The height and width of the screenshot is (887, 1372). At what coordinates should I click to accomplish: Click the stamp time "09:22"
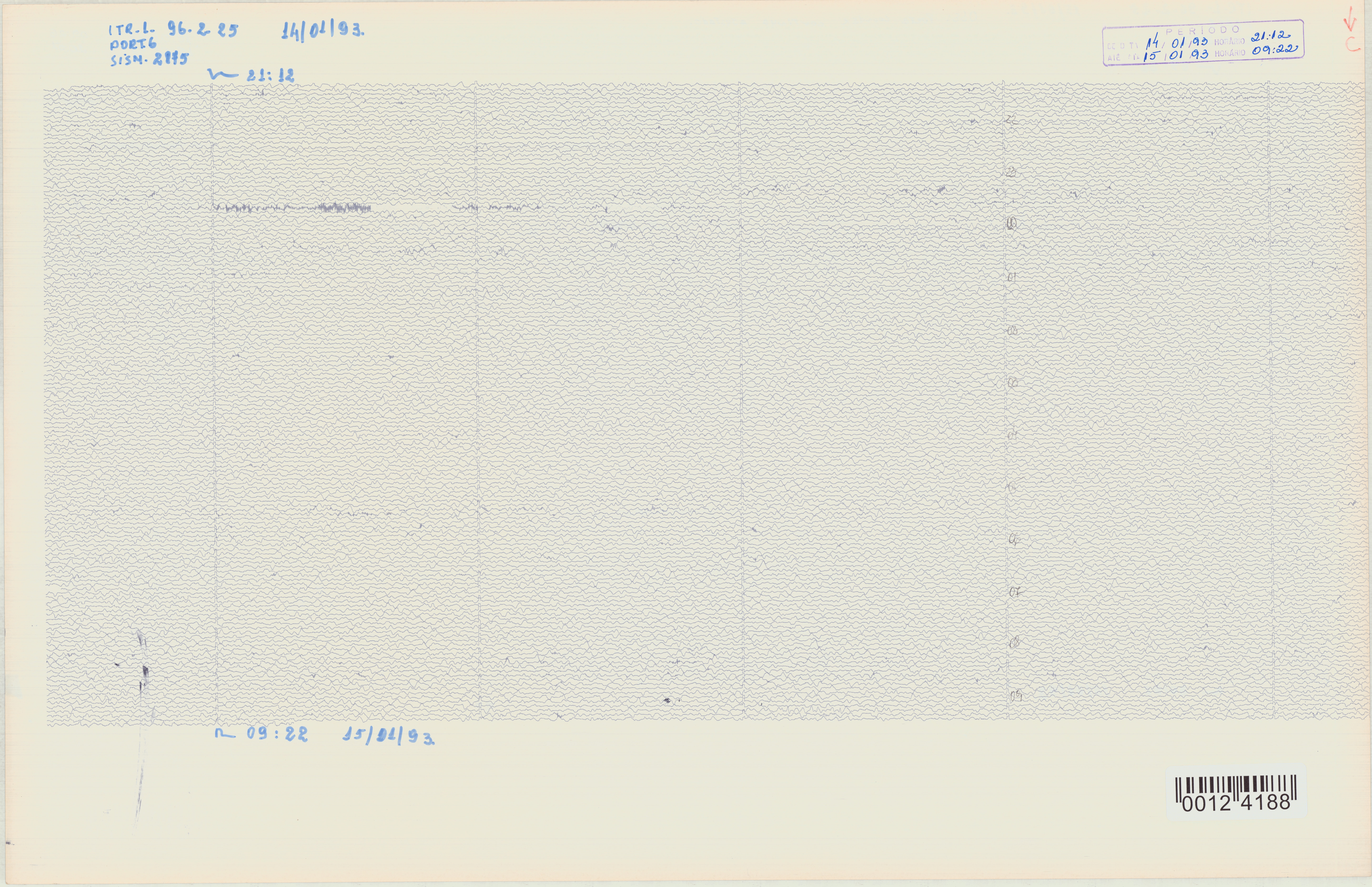[x=1275, y=50]
